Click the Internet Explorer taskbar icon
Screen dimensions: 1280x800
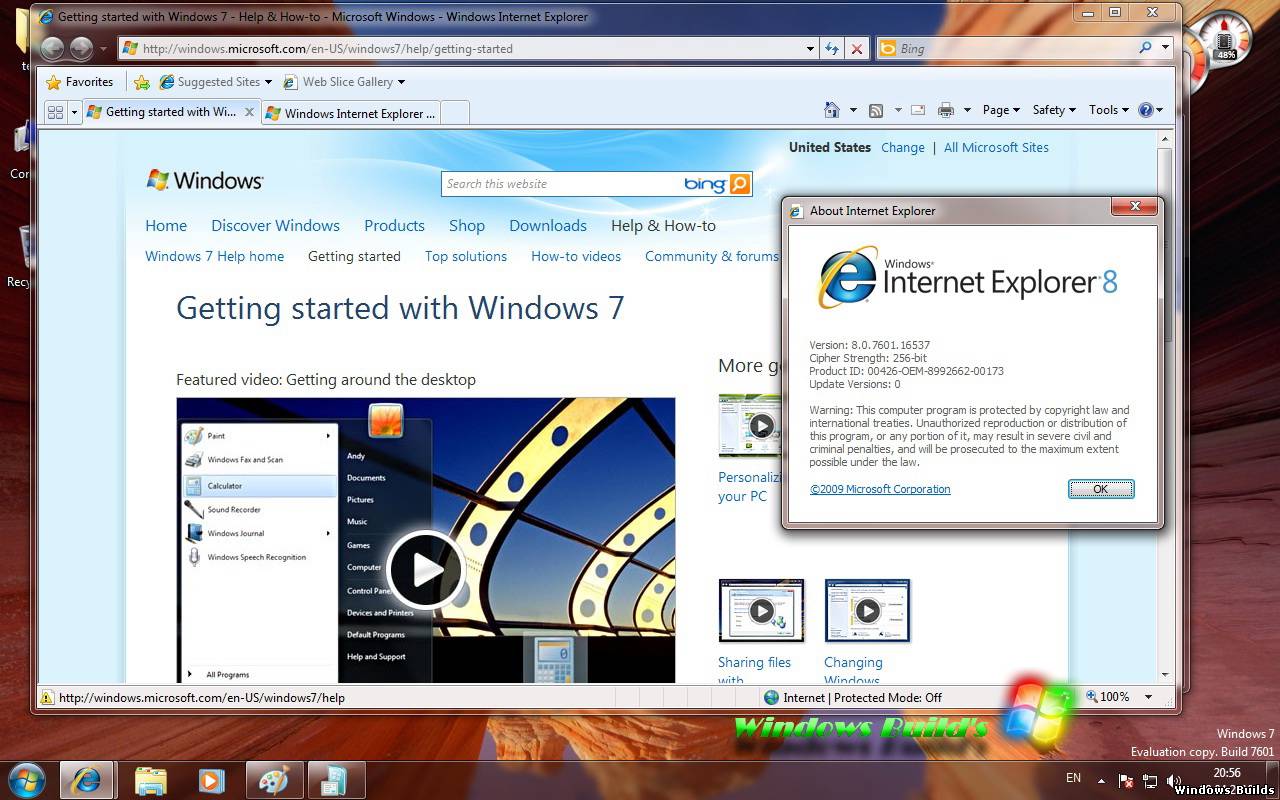[x=86, y=780]
